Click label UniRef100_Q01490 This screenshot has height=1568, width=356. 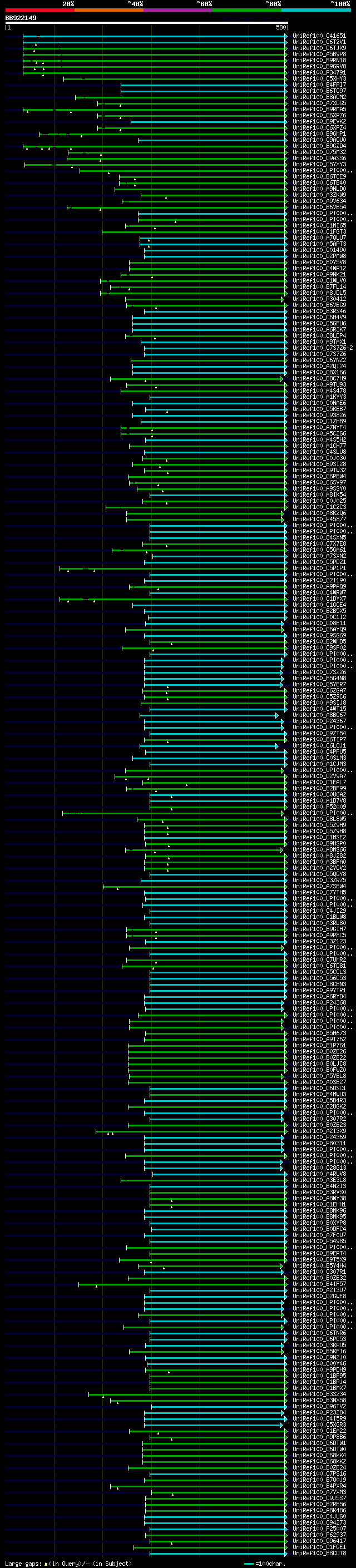[x=319, y=250]
